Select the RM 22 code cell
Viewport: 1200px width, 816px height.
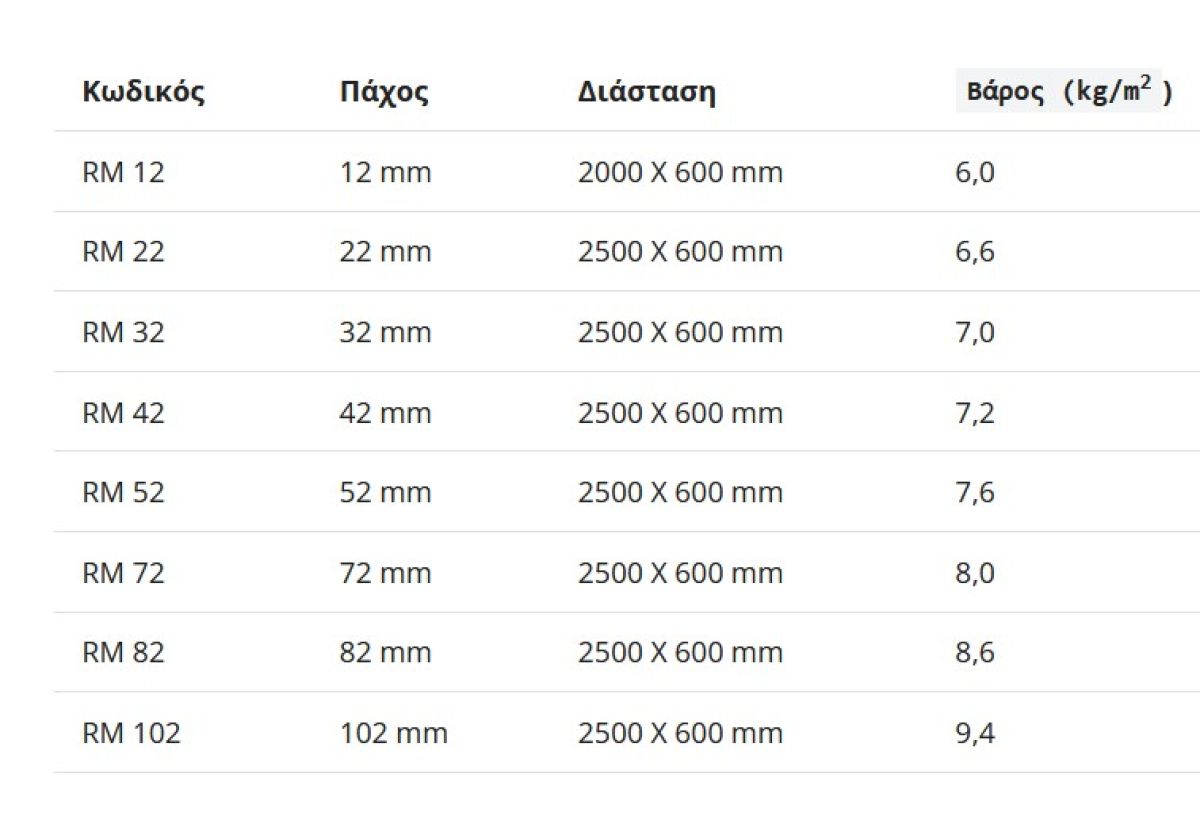point(123,252)
